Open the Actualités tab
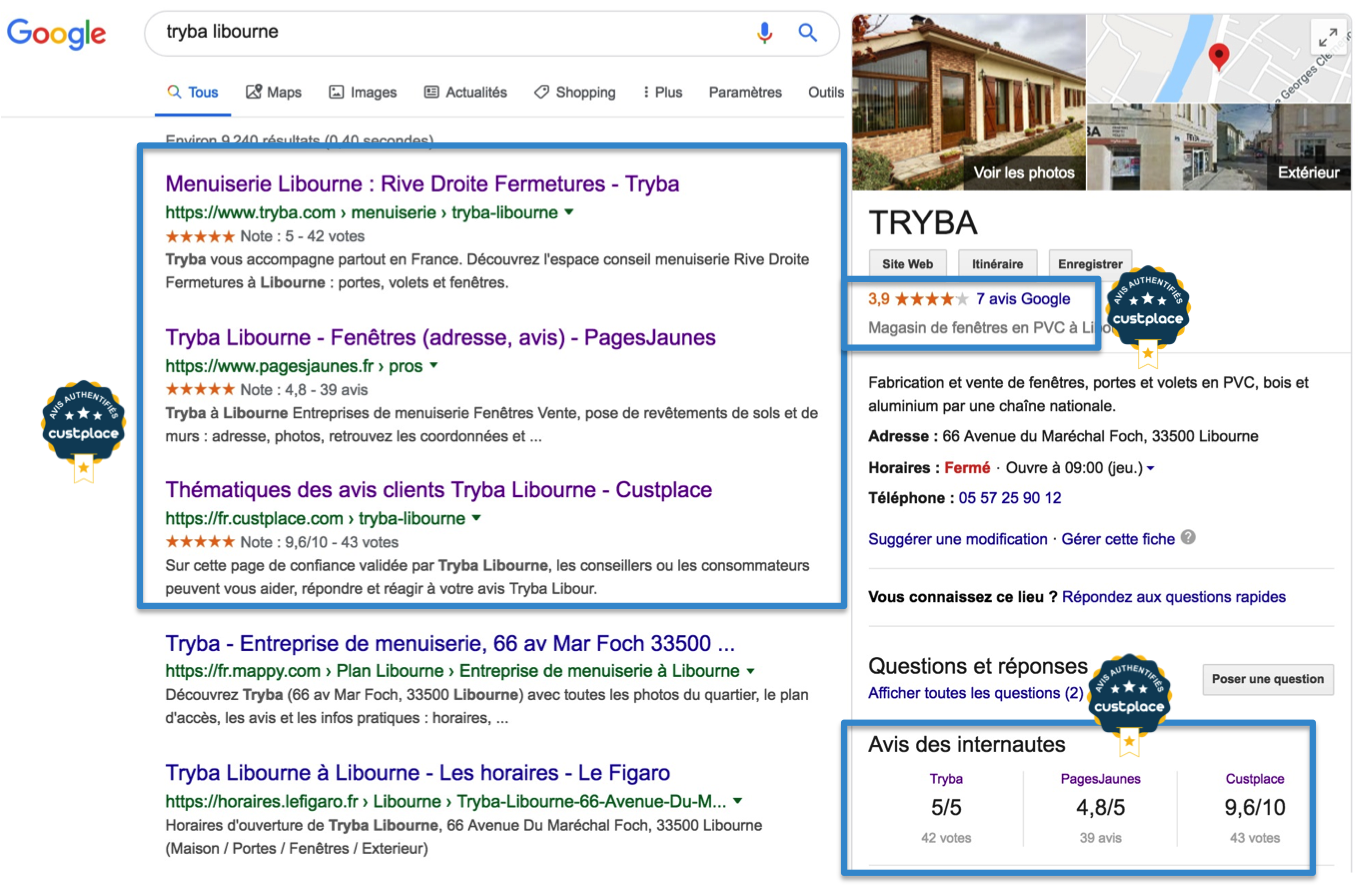Image resolution: width=1358 pixels, height=887 pixels. click(465, 92)
